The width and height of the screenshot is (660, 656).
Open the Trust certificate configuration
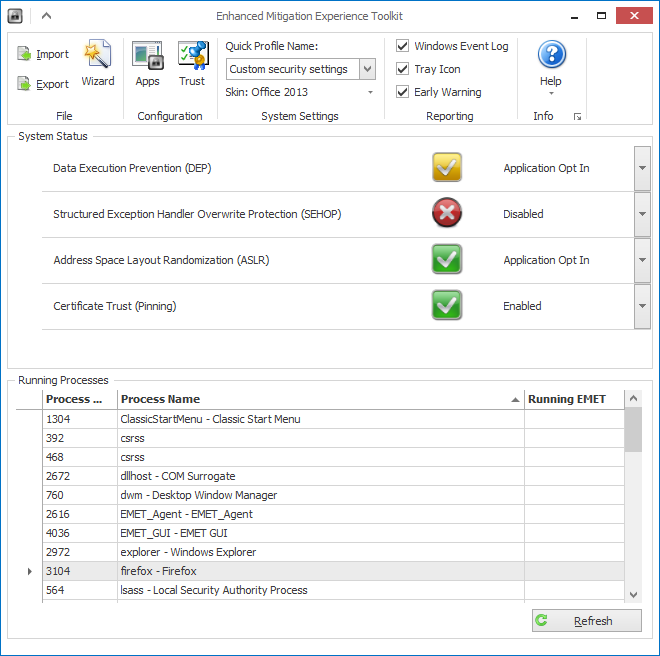tap(192, 63)
